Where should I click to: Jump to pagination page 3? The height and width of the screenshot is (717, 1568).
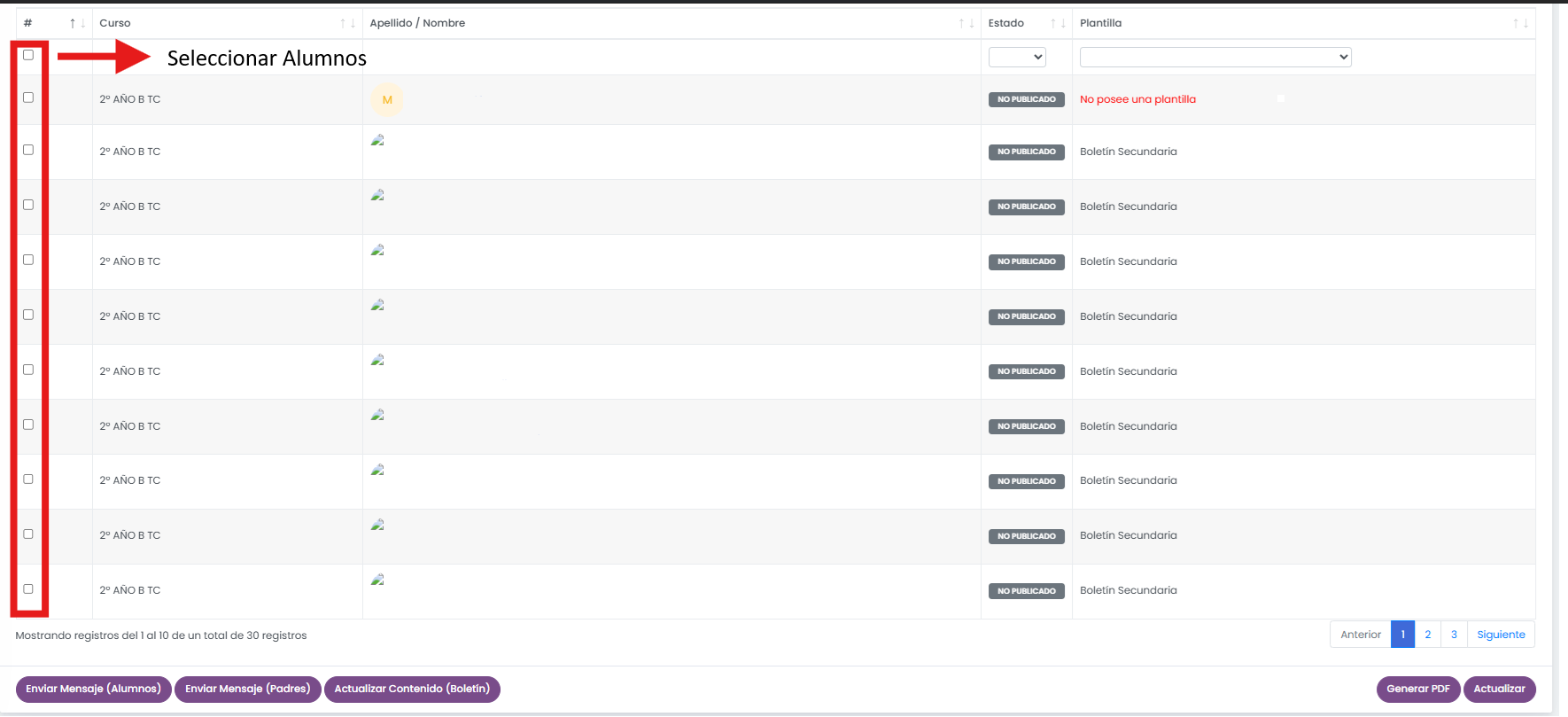(x=1454, y=635)
